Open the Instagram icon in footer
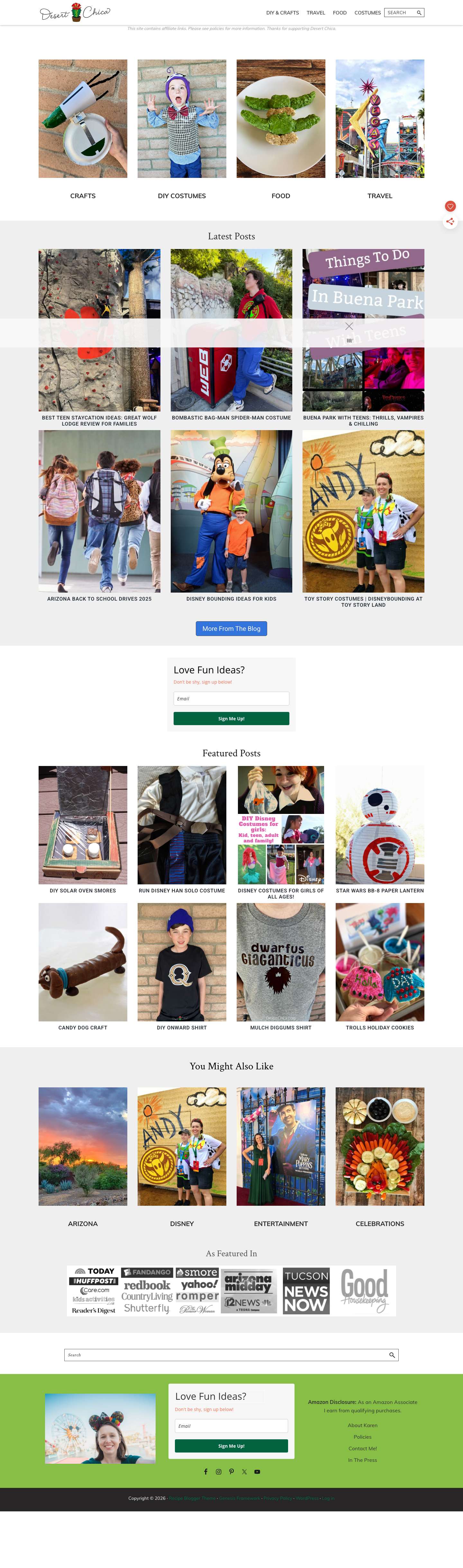 tap(218, 1472)
